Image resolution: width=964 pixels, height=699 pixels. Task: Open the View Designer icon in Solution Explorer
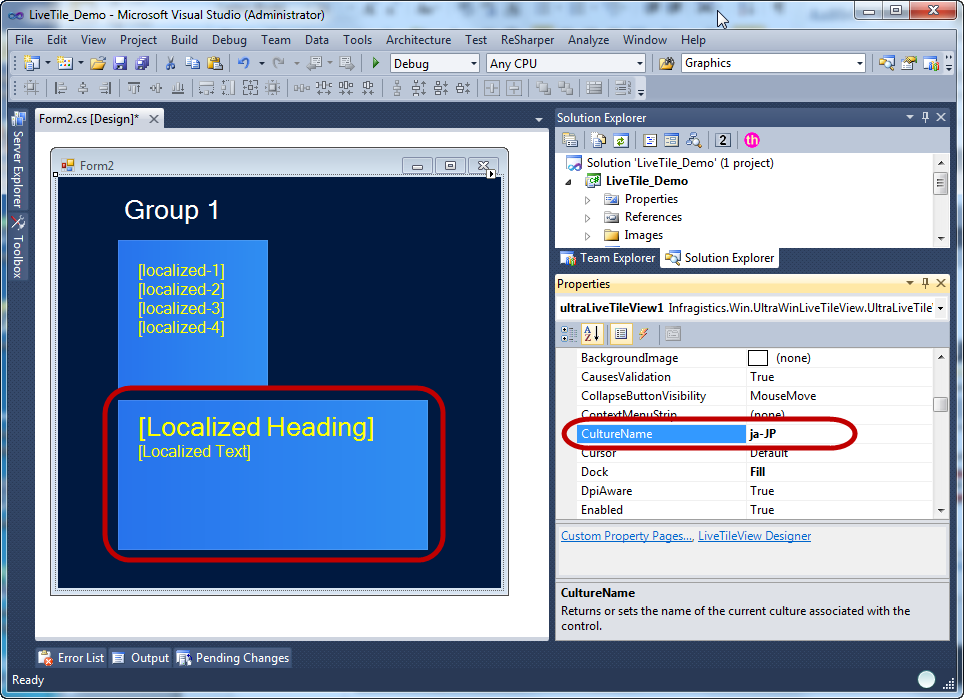tap(670, 140)
